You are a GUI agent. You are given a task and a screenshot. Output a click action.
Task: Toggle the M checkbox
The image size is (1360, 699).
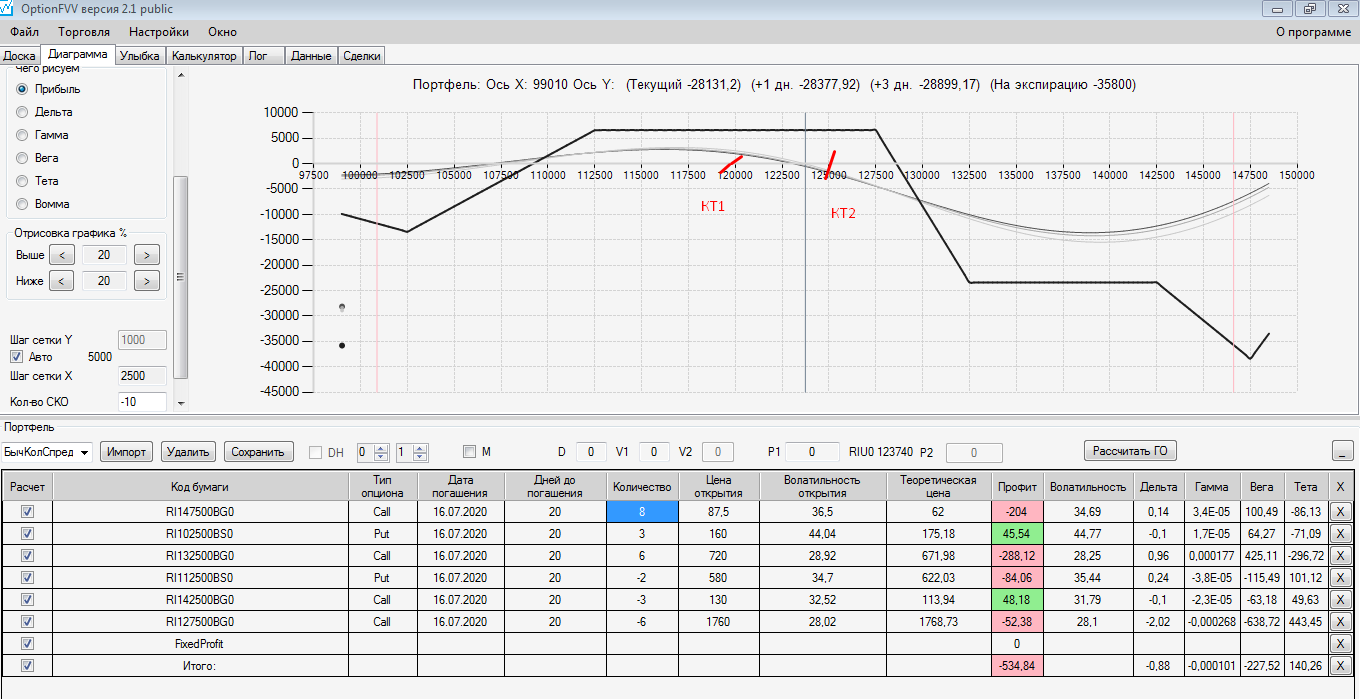(471, 452)
